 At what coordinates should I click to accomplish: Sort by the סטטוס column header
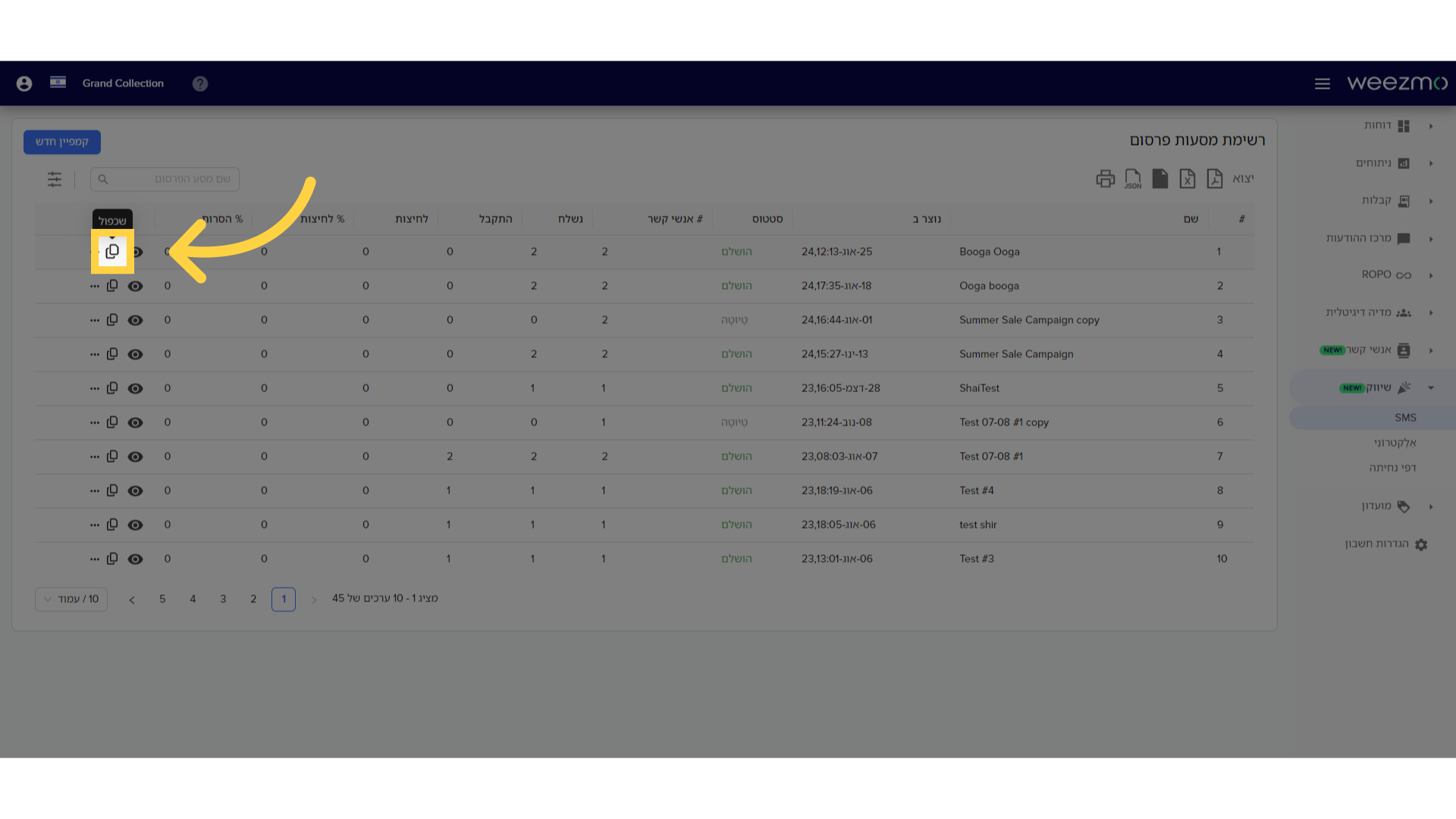(x=767, y=219)
